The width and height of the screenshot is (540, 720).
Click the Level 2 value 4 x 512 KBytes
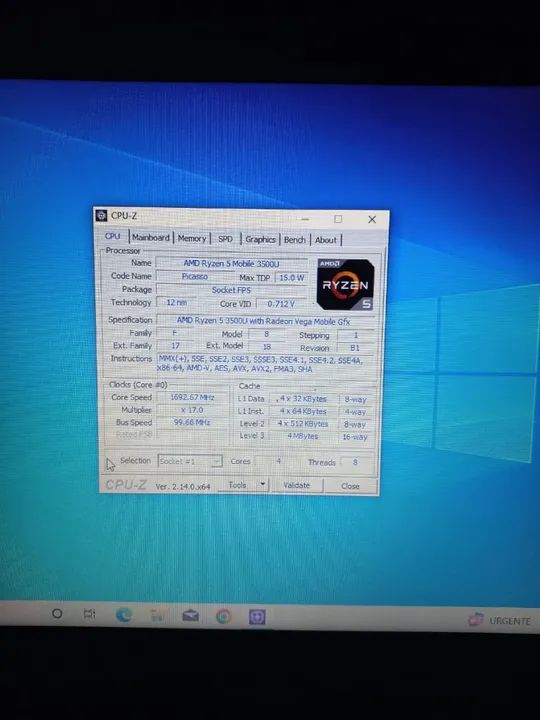[x=303, y=424]
